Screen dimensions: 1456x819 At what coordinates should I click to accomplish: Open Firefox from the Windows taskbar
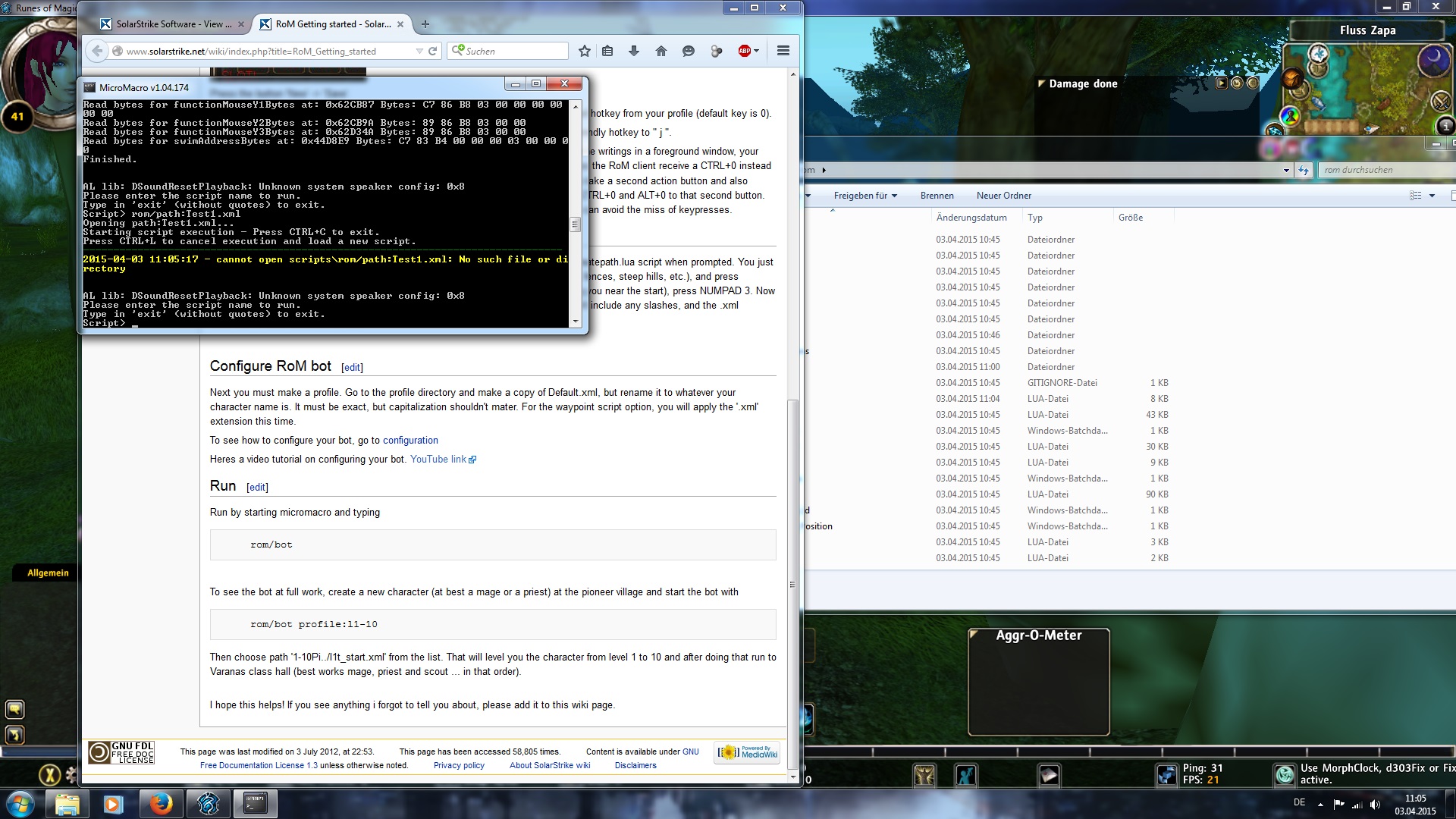coord(160,803)
